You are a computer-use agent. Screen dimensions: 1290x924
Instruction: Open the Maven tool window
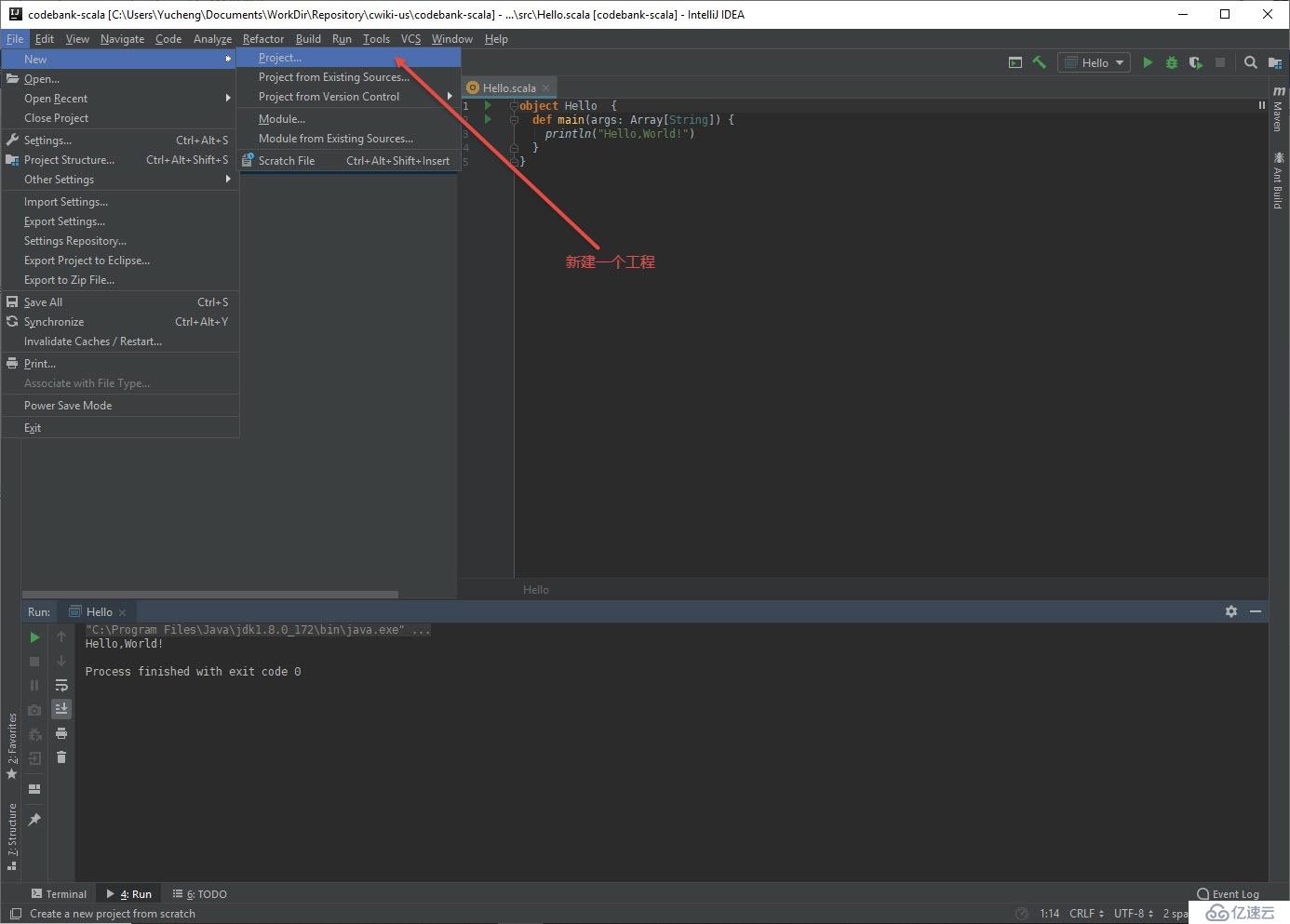(x=1279, y=109)
